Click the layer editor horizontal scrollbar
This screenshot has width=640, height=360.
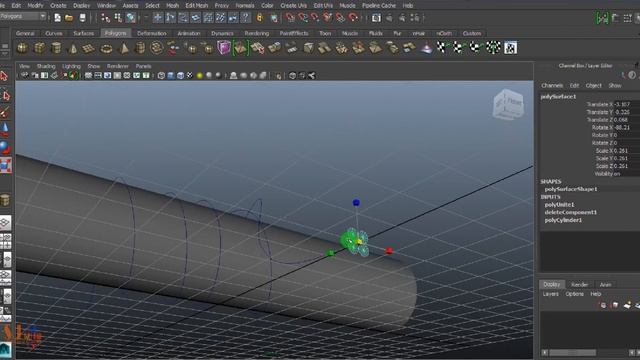pyautogui.click(x=572, y=353)
